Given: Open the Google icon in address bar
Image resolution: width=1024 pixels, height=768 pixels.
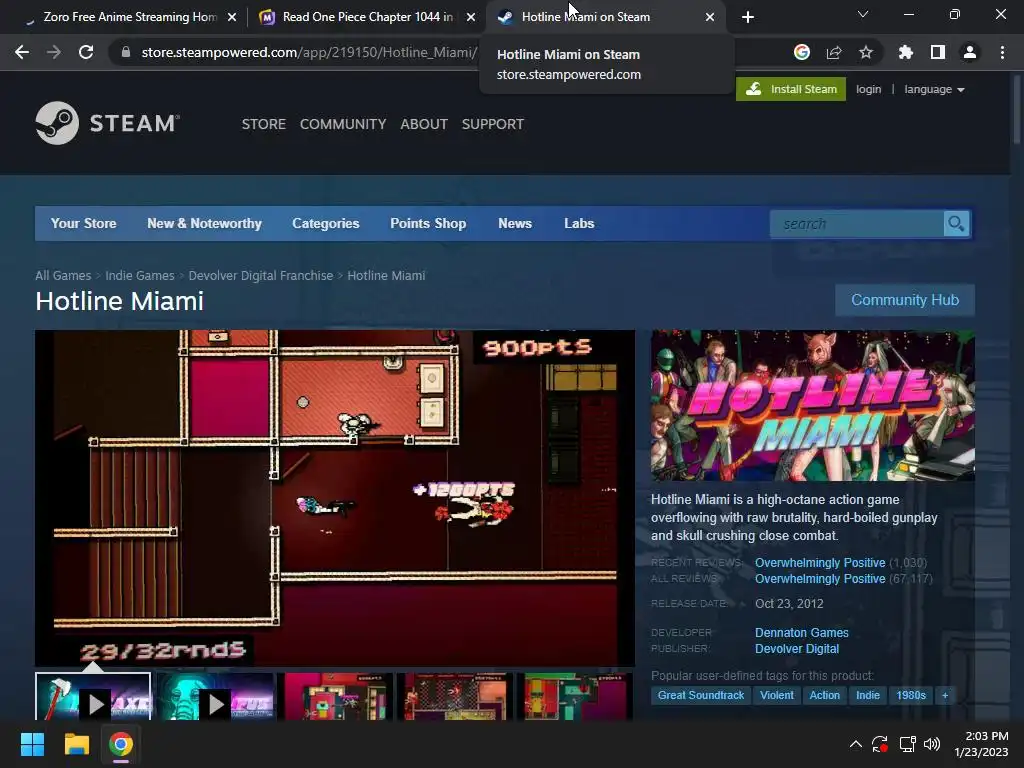Looking at the screenshot, I should [802, 52].
